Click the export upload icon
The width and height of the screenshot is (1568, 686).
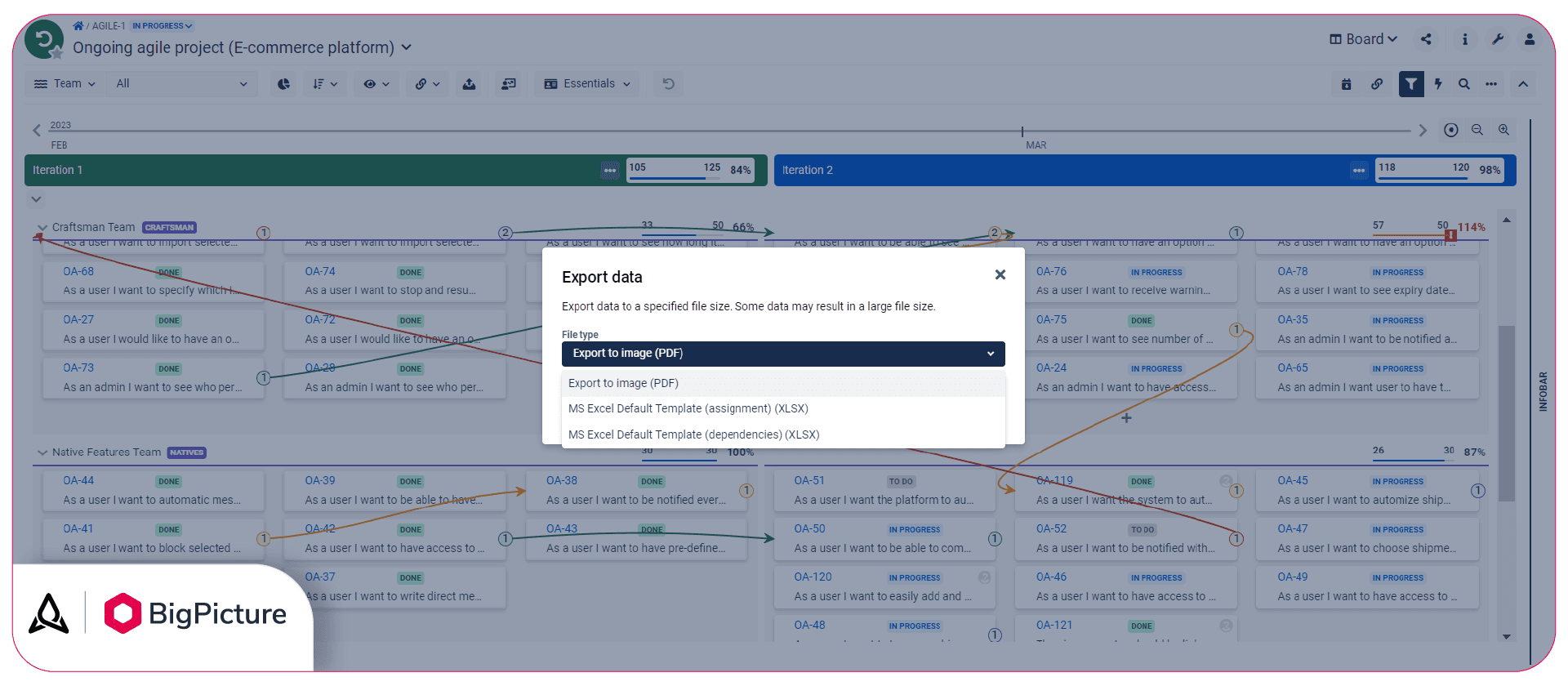pos(469,83)
